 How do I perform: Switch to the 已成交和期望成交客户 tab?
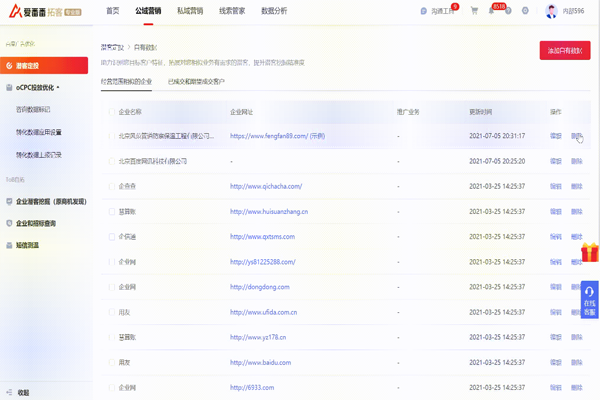click(196, 80)
